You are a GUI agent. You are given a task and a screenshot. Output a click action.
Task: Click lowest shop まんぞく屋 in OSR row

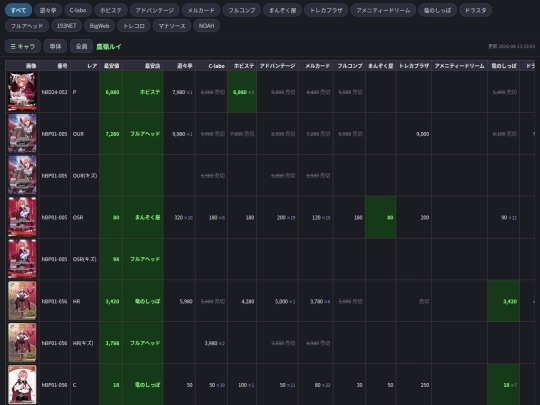pos(147,217)
